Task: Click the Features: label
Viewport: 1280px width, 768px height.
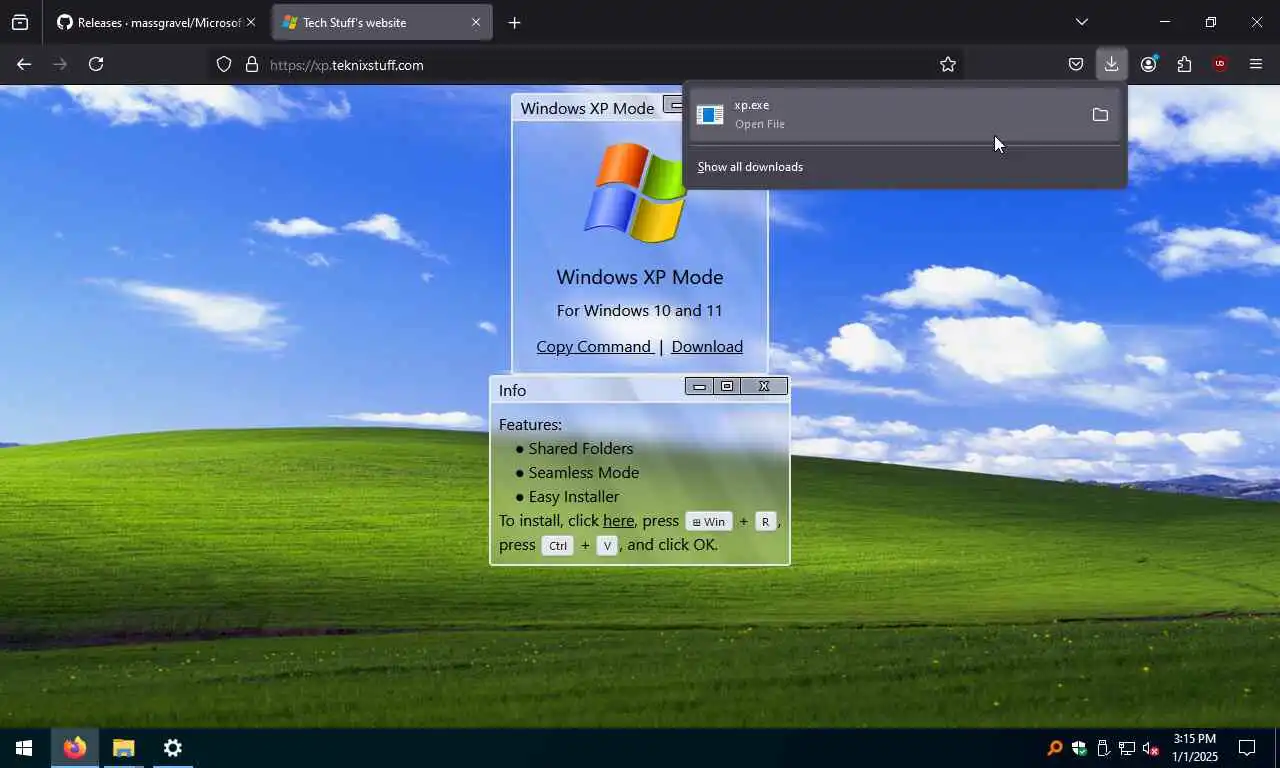Action: point(530,425)
